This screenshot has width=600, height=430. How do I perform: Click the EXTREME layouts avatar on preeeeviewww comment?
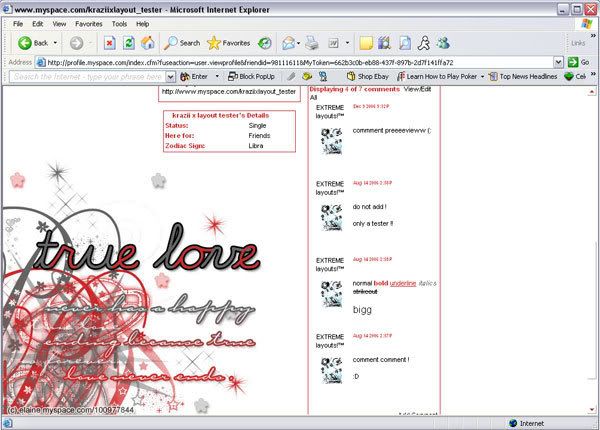tap(331, 141)
